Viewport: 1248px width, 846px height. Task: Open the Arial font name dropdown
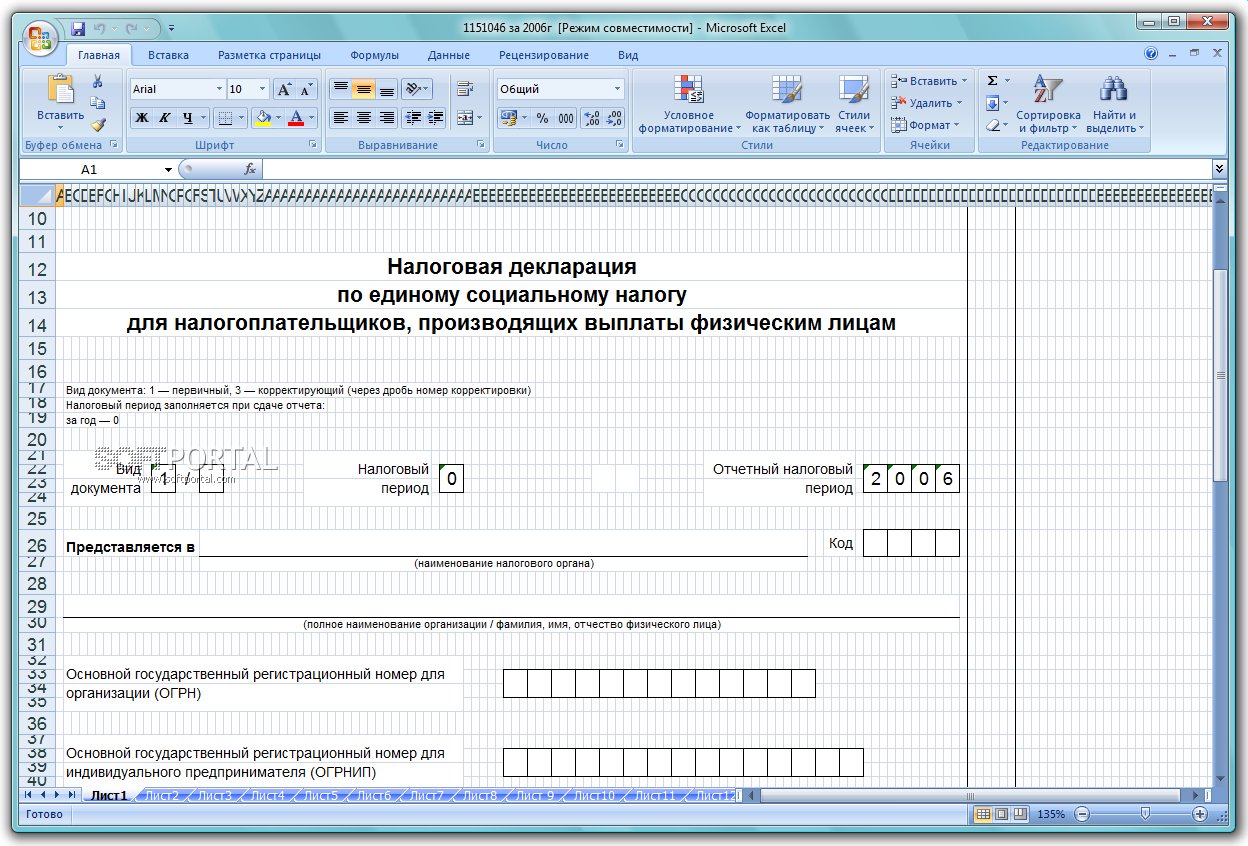point(219,89)
